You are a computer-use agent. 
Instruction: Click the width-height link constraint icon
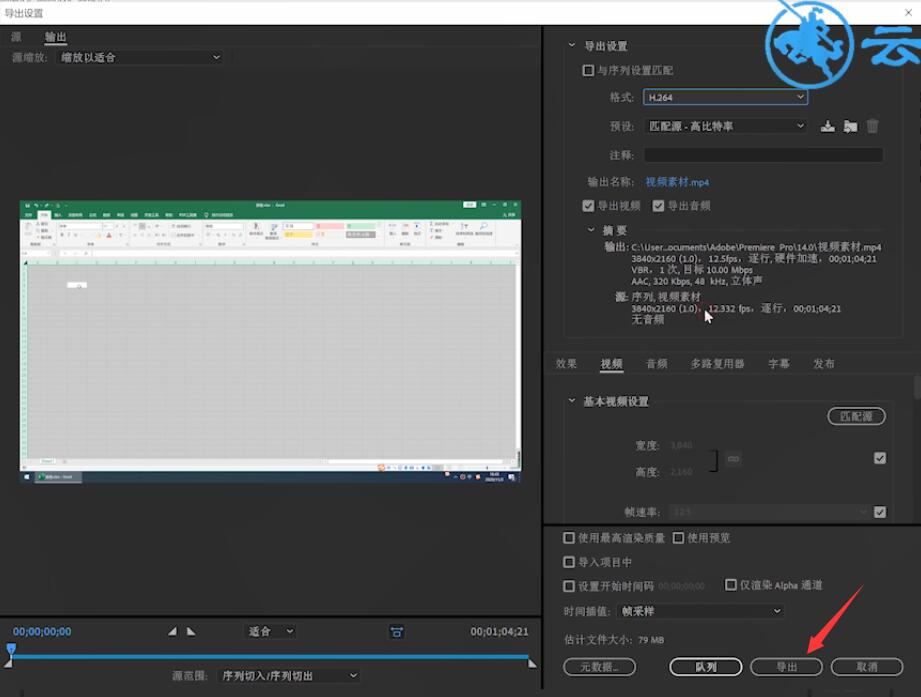point(733,459)
